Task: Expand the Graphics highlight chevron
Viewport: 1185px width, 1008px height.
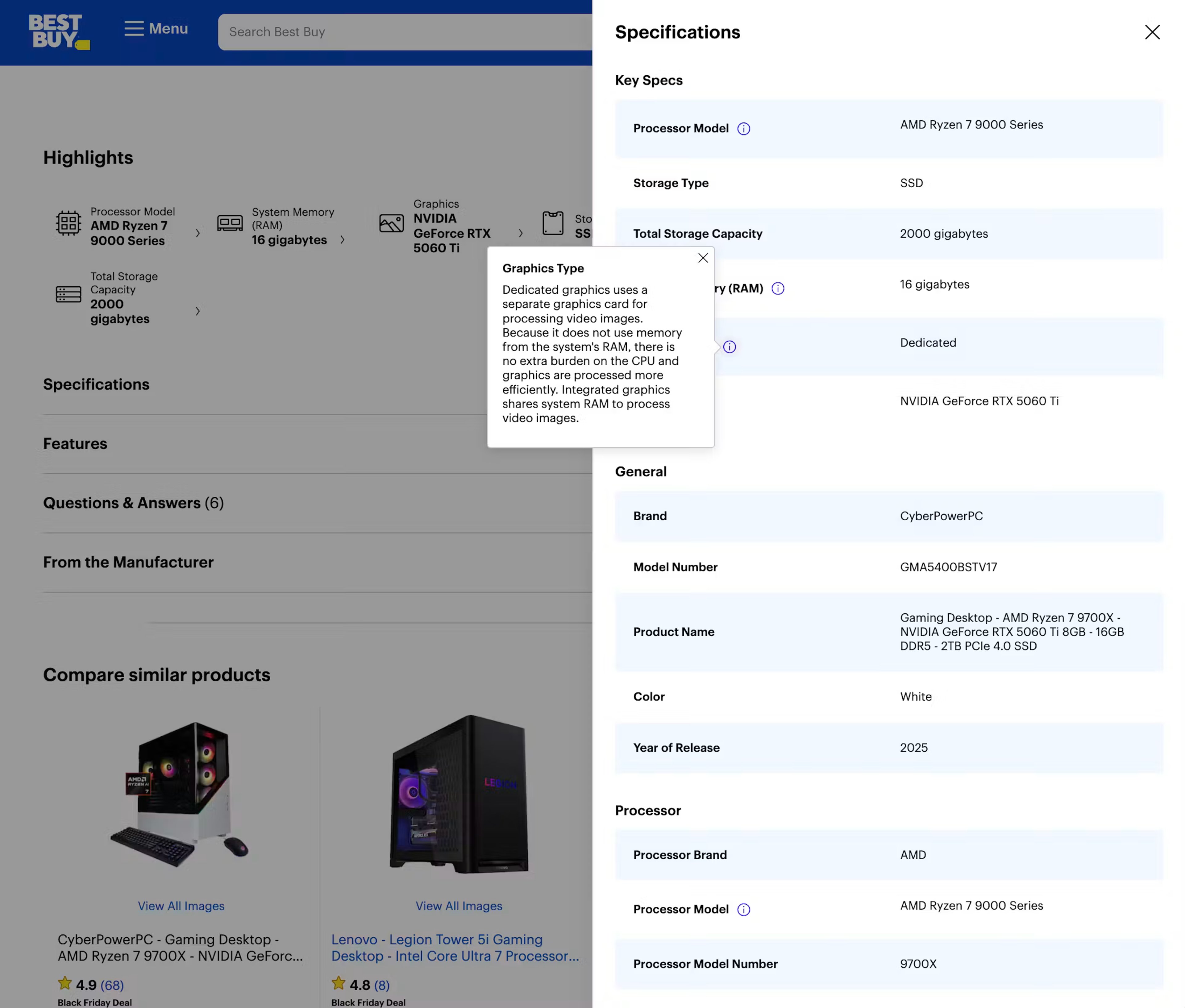Action: click(520, 233)
